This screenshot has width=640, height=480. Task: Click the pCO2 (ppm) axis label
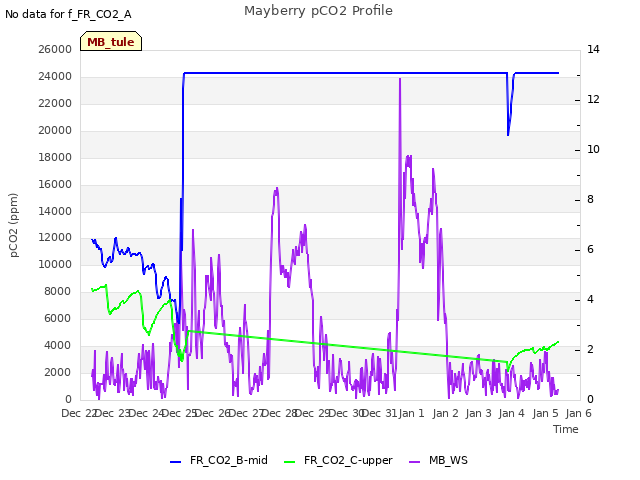(x=13, y=225)
